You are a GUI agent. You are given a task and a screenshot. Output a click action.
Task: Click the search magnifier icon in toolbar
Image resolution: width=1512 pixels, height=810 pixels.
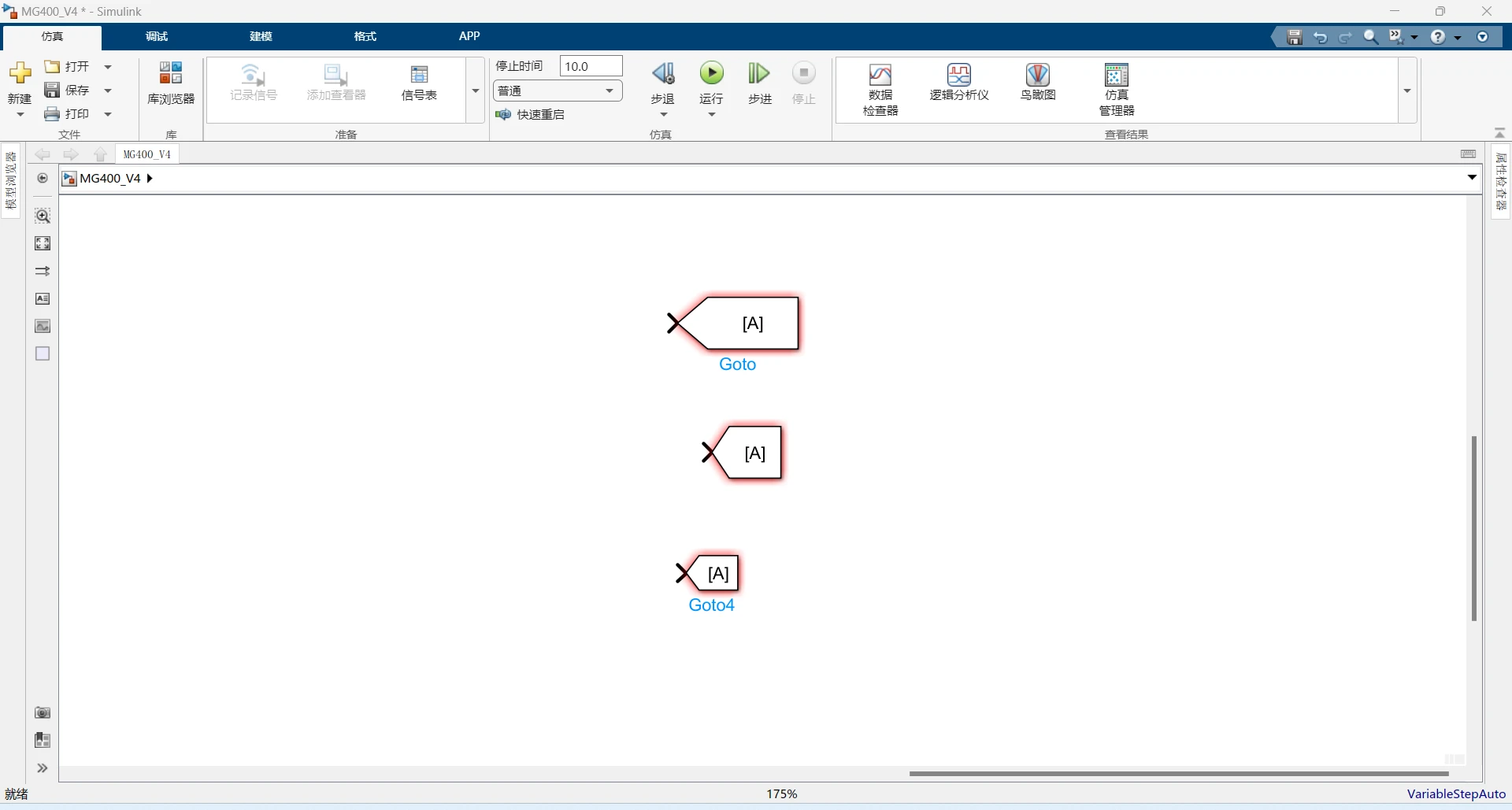1371,37
